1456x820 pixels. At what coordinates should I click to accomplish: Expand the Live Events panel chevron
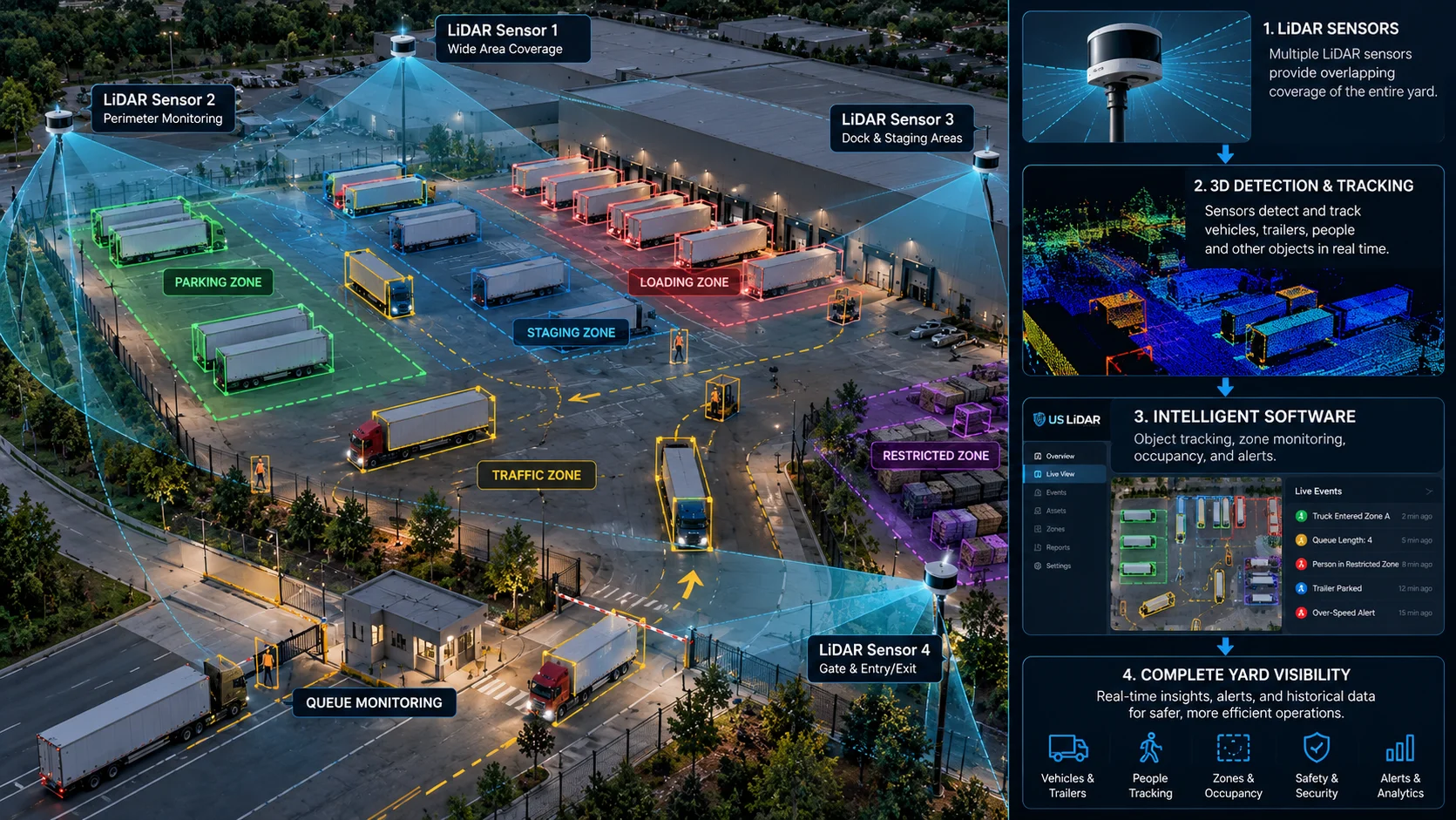(x=1428, y=491)
